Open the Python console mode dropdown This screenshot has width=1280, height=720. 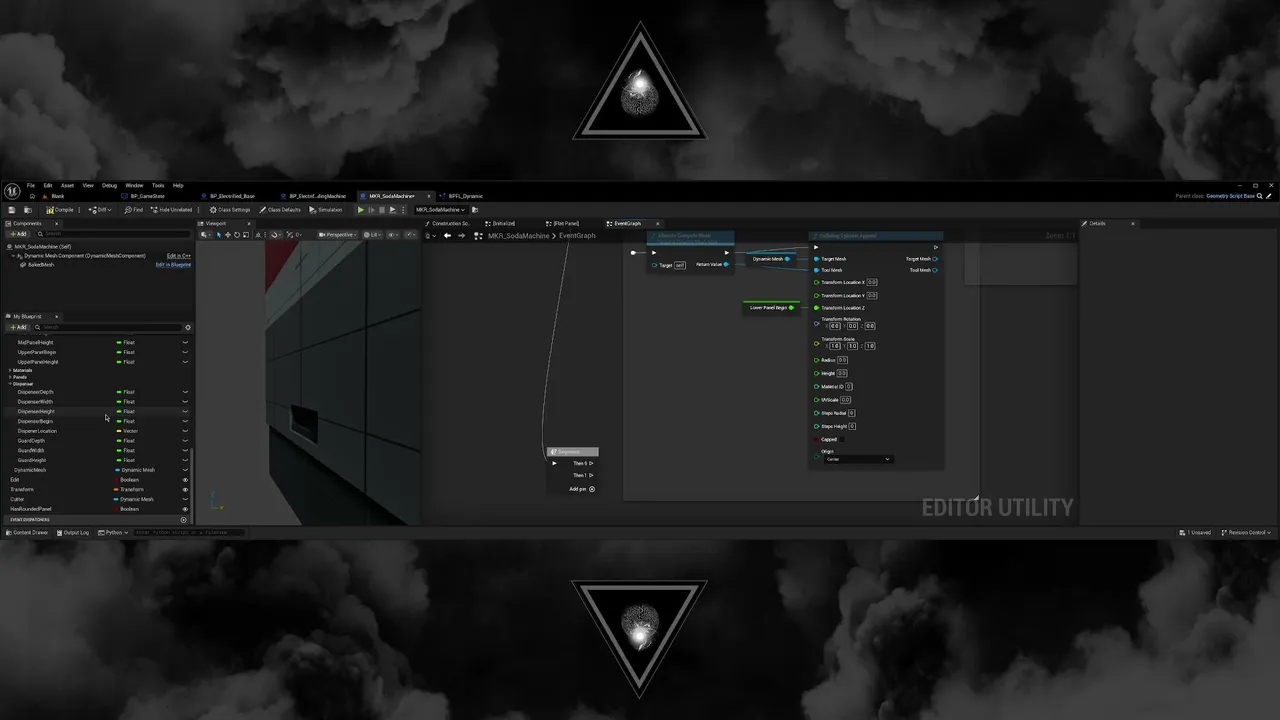pos(113,532)
